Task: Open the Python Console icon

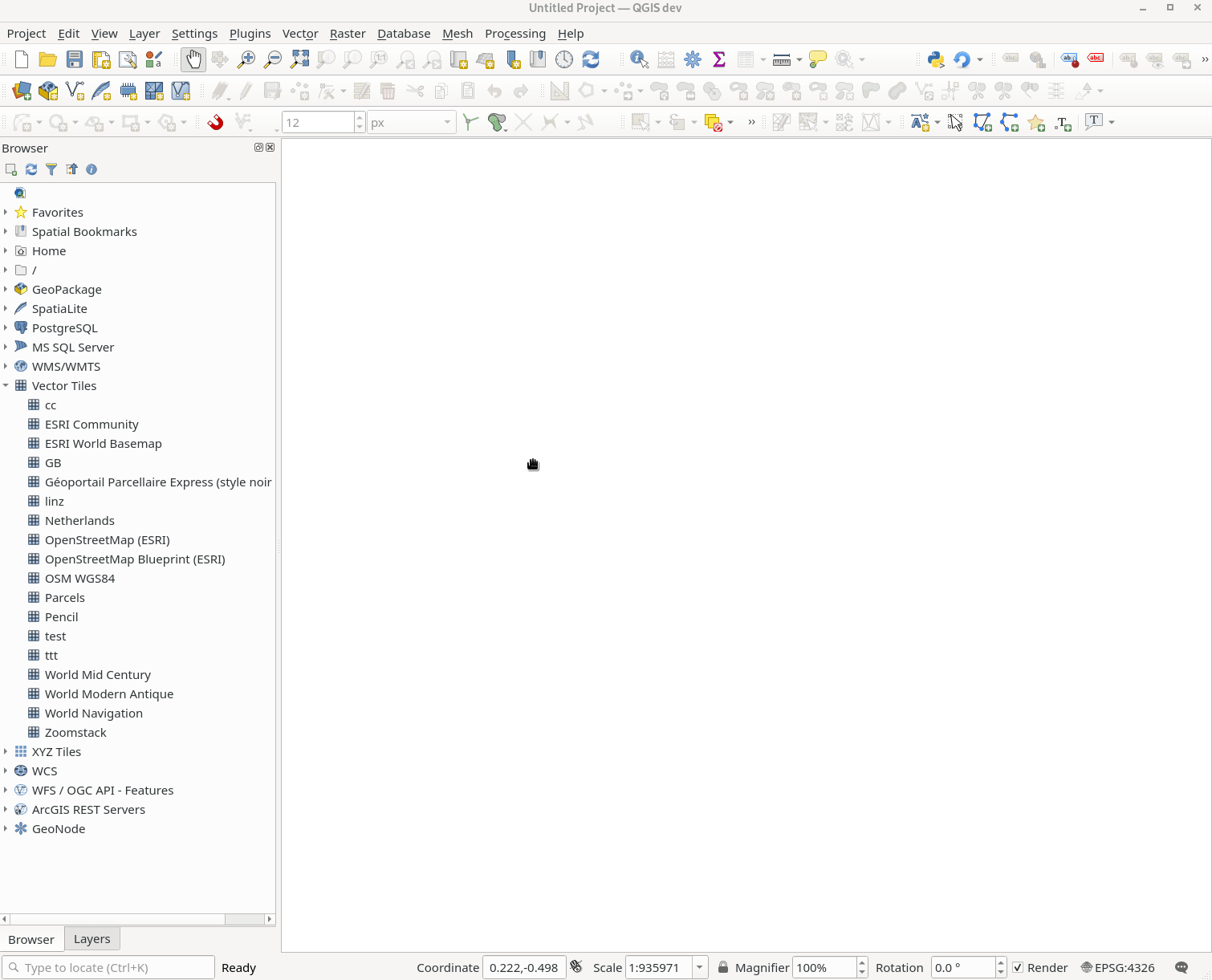Action: (935, 59)
